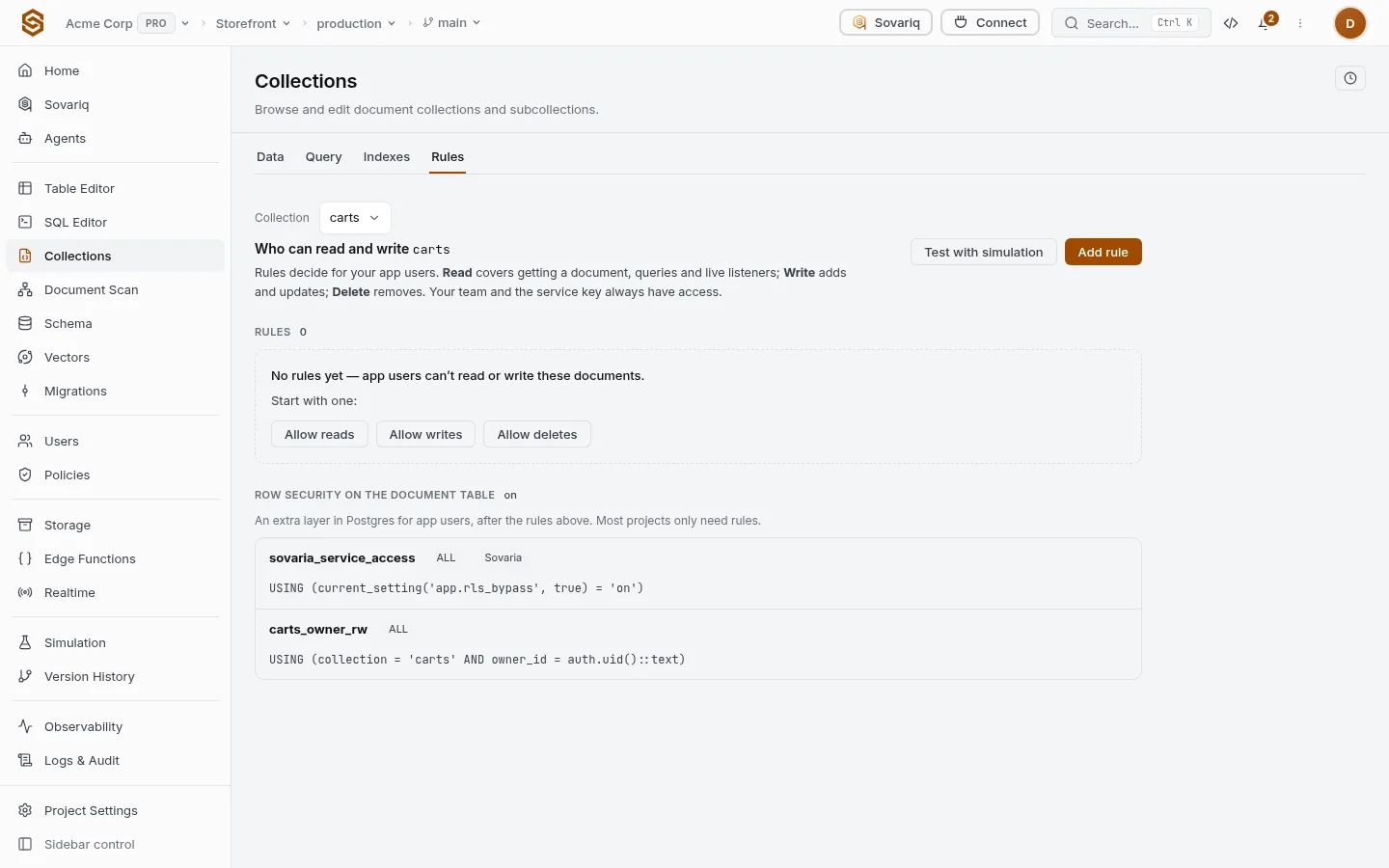Open the notifications bell
The width and height of the screenshot is (1389, 868).
click(1265, 23)
